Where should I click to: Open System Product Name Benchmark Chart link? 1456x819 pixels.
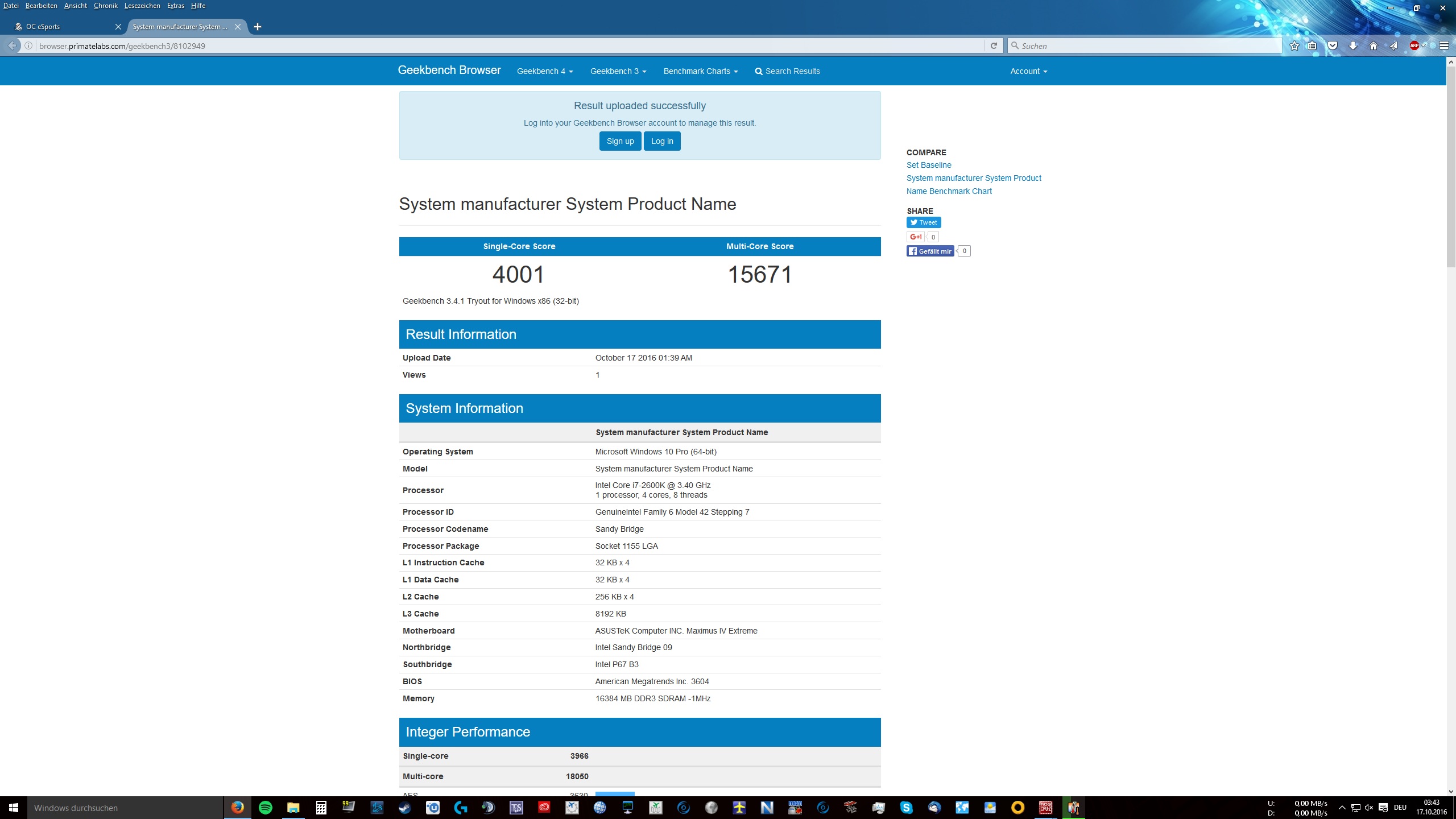[x=974, y=184]
